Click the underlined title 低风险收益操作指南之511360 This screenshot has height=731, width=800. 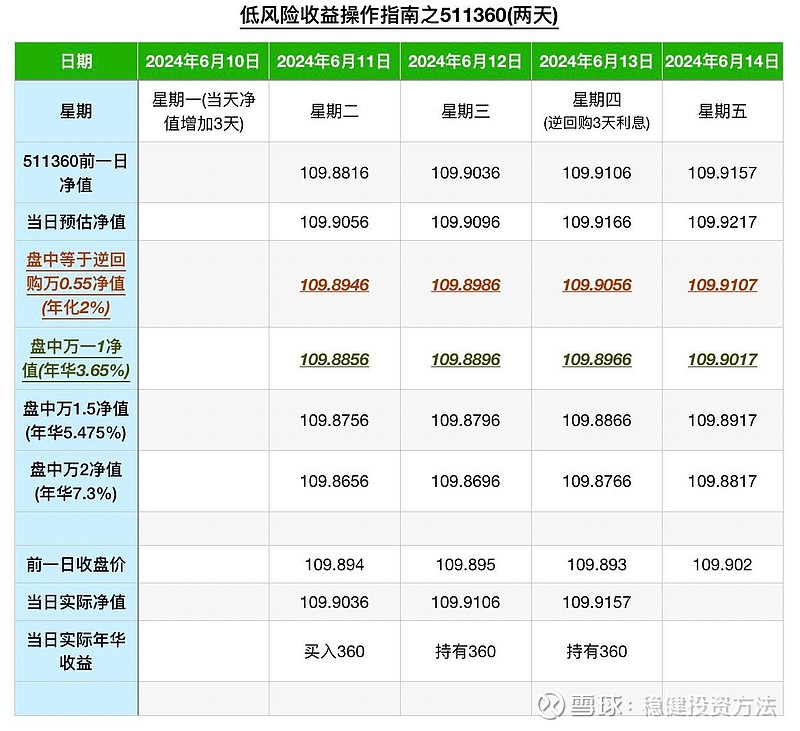[x=399, y=14]
